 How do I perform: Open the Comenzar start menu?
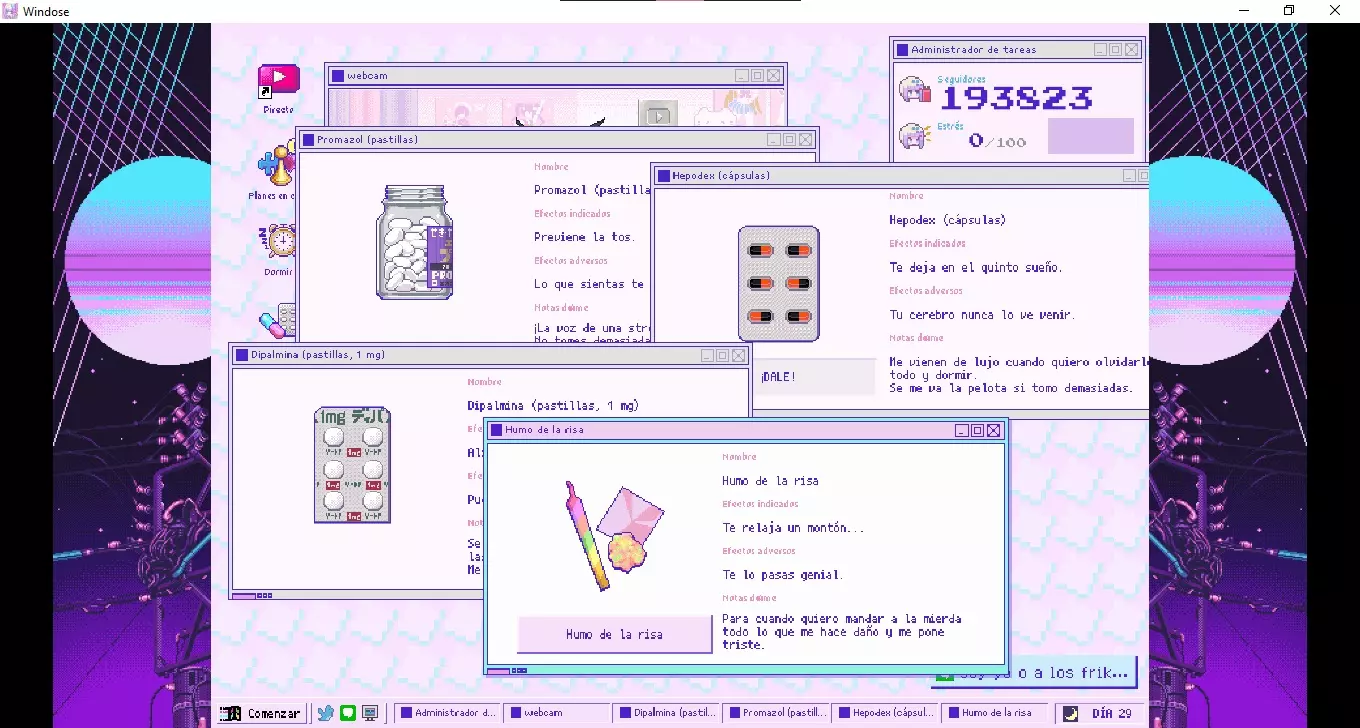pos(261,713)
